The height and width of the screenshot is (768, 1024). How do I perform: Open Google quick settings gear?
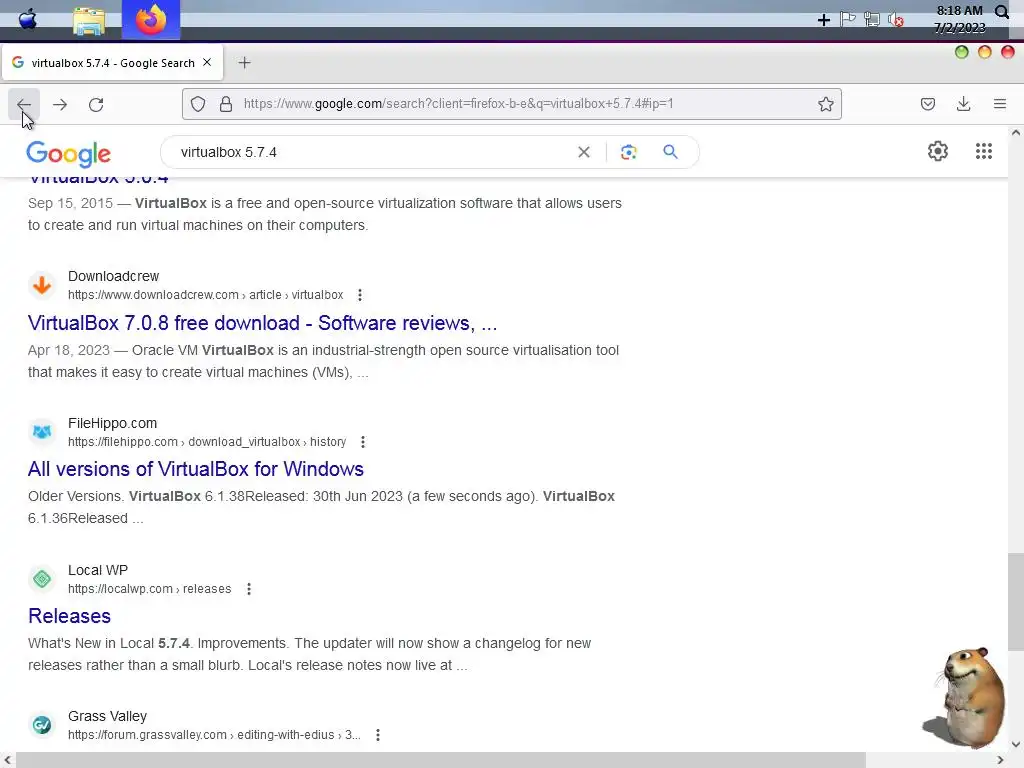click(938, 152)
